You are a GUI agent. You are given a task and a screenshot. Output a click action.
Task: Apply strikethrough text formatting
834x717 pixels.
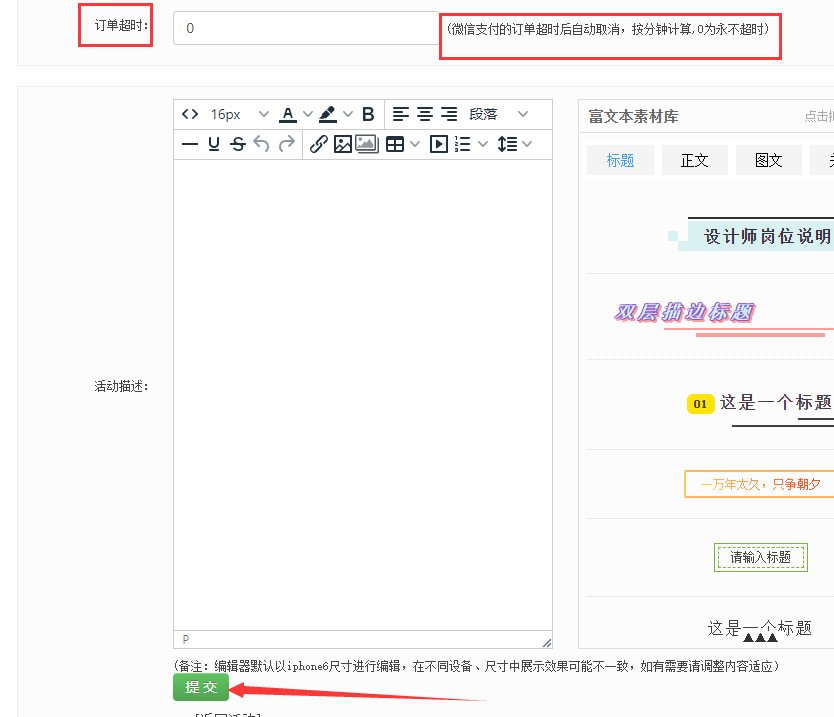pos(238,144)
